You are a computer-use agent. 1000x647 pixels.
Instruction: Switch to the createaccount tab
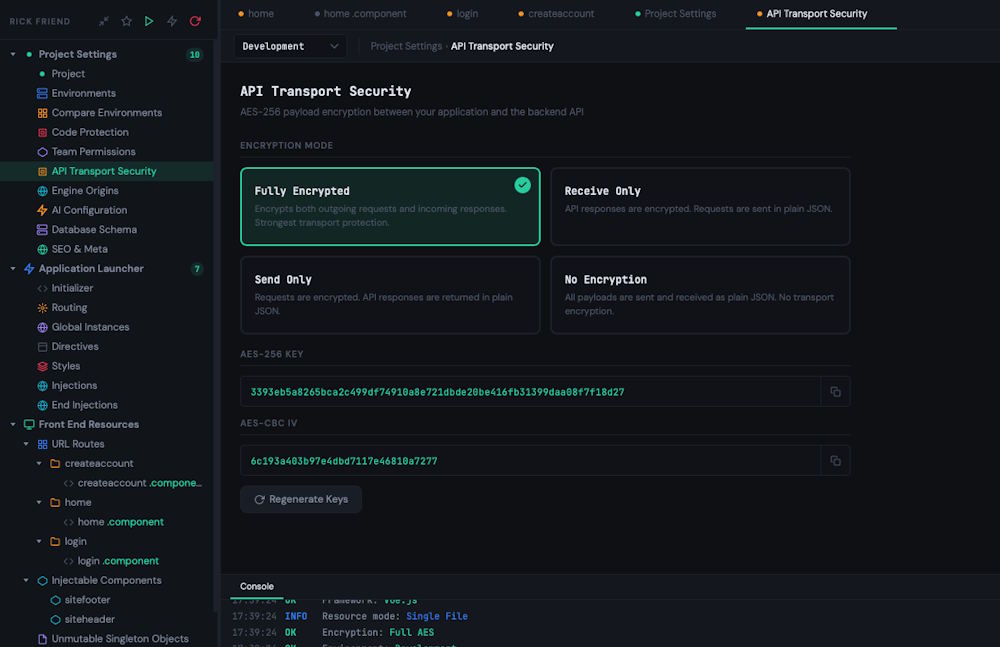coord(555,13)
